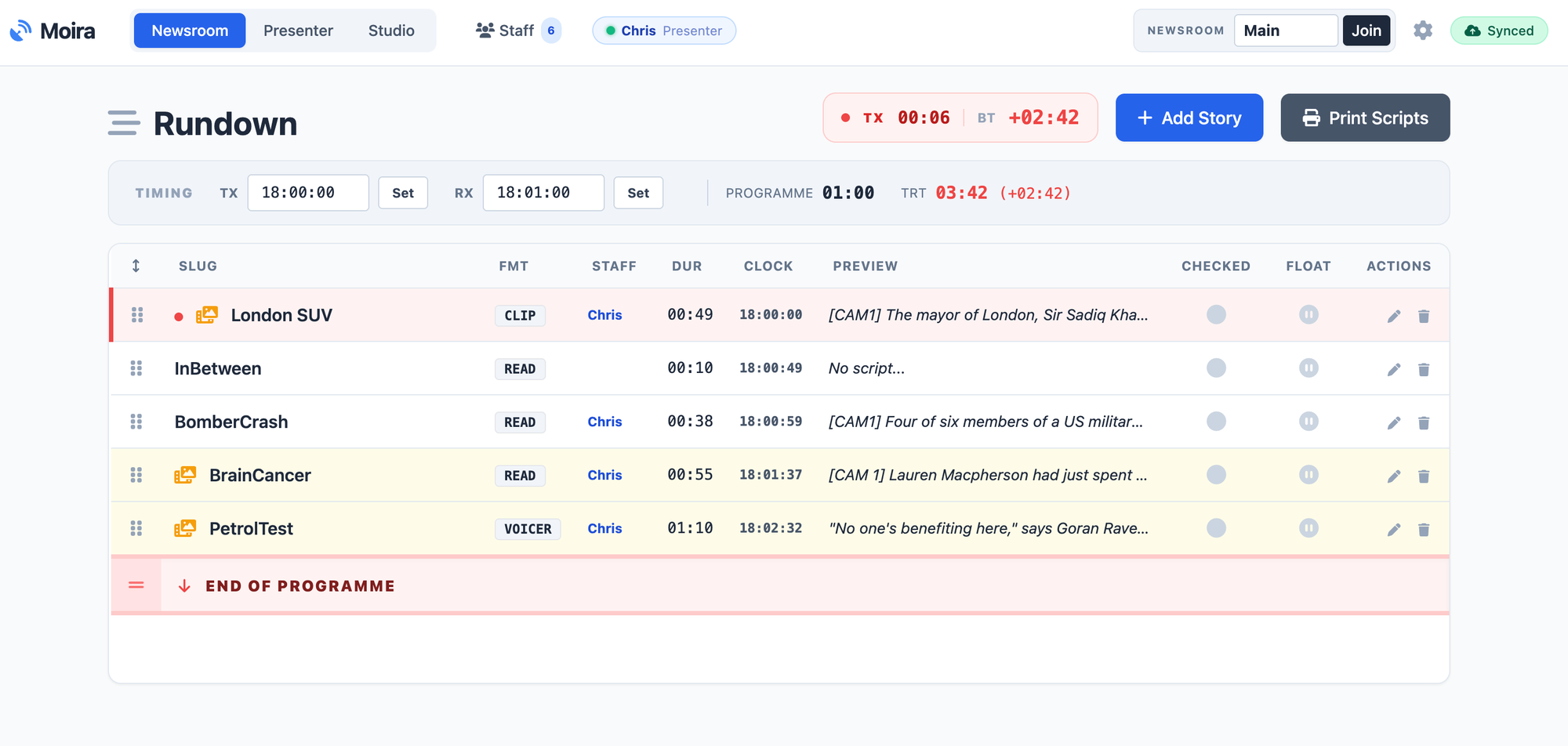Click the Add Story button
Screen dimensions: 1568x746
coord(1189,118)
